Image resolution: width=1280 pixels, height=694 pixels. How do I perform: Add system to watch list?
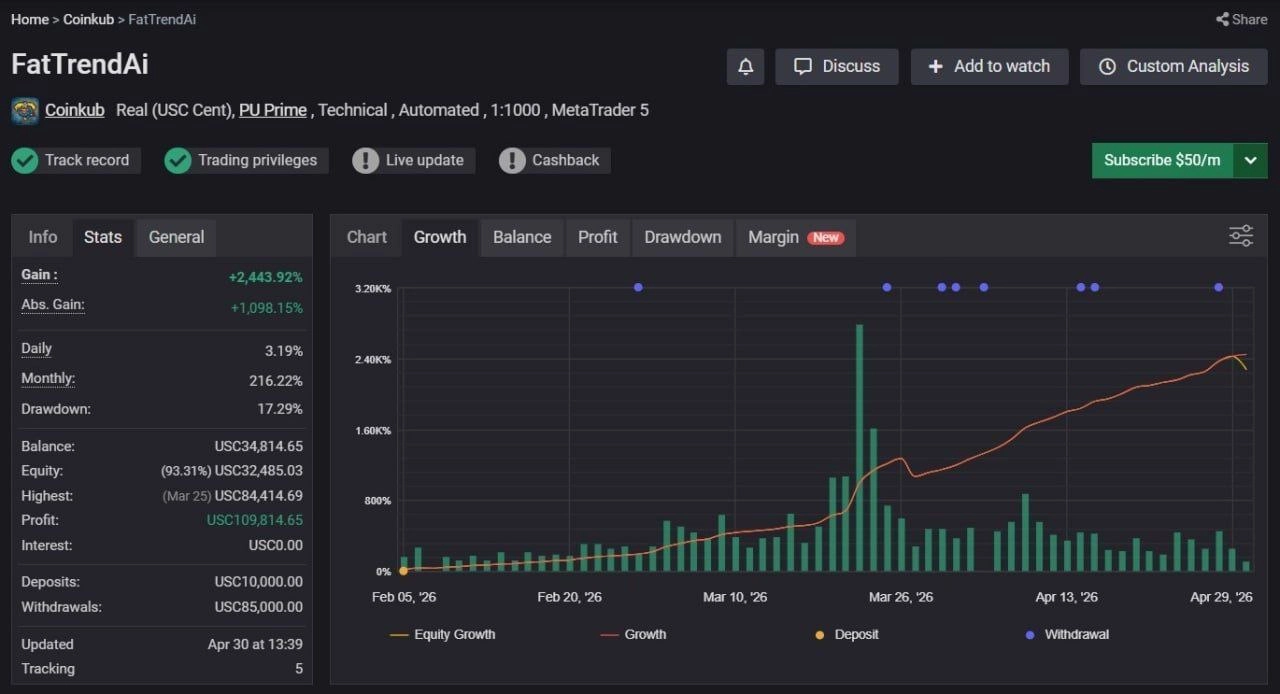[989, 66]
